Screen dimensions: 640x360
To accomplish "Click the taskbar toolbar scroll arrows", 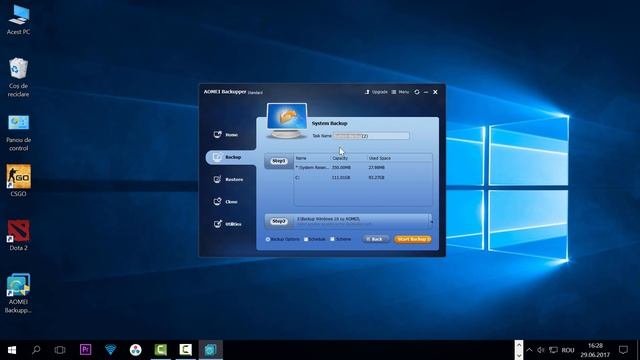I will click(x=519, y=350).
